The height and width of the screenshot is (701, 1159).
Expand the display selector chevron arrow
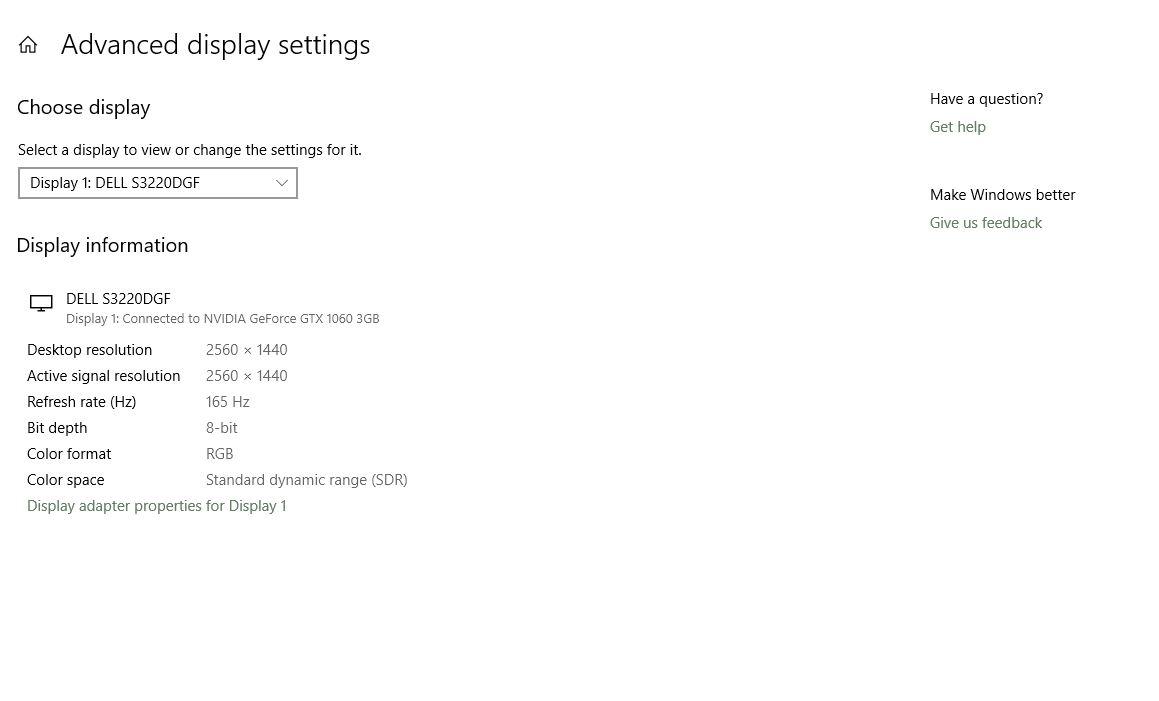click(281, 183)
